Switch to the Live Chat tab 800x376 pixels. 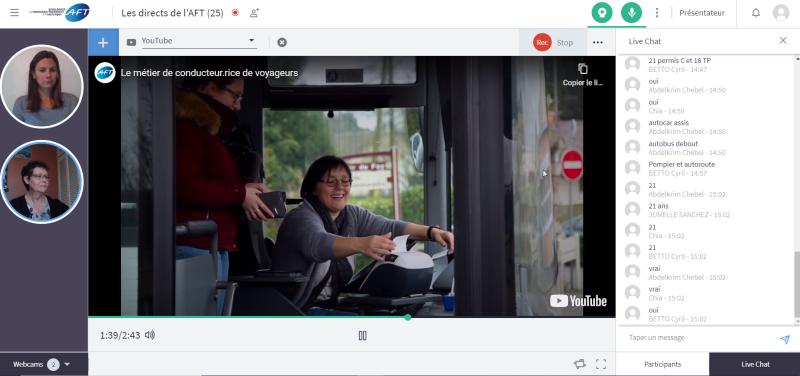(755, 364)
